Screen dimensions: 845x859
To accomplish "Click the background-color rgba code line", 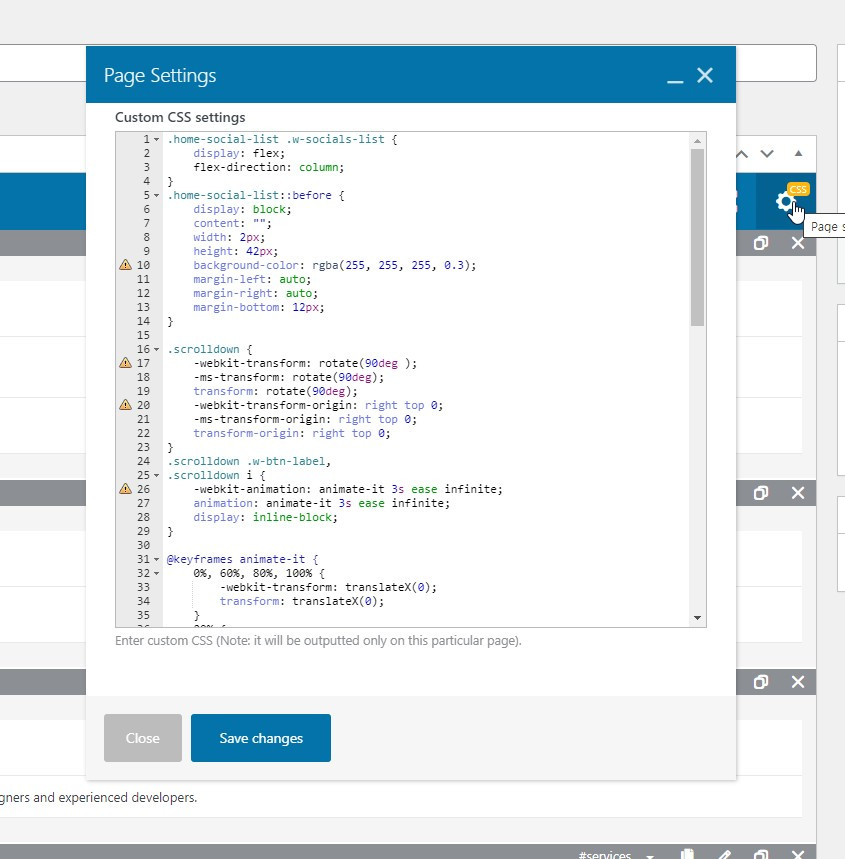I will tap(335, 265).
